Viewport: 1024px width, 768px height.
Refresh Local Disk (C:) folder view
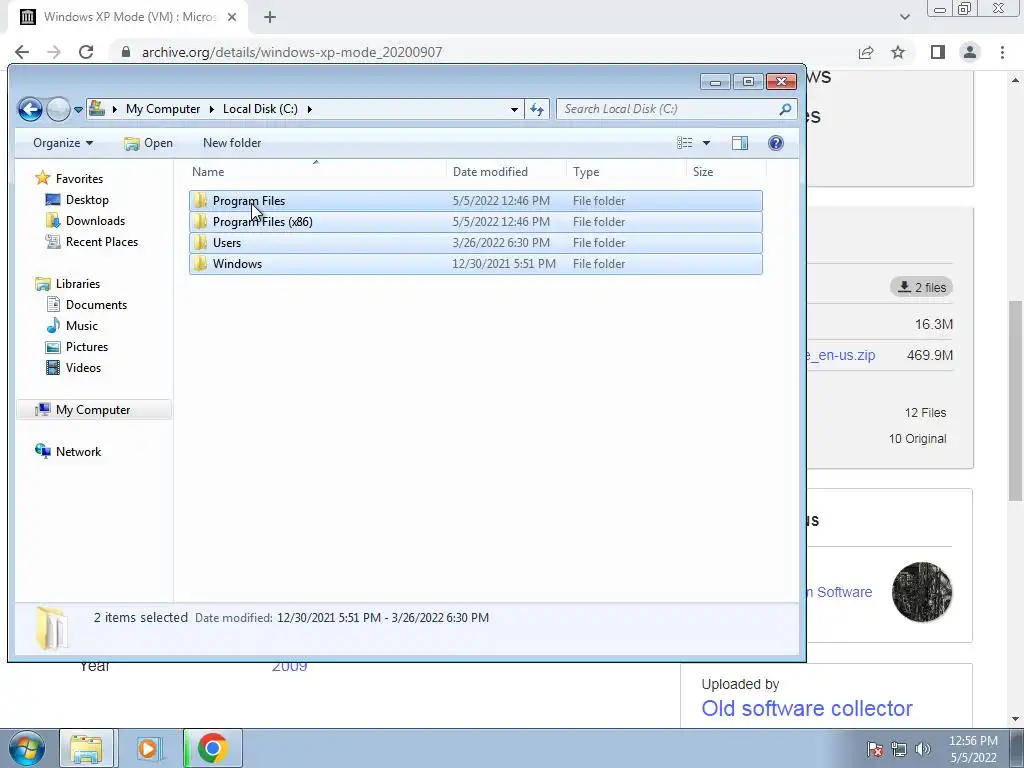pos(537,109)
